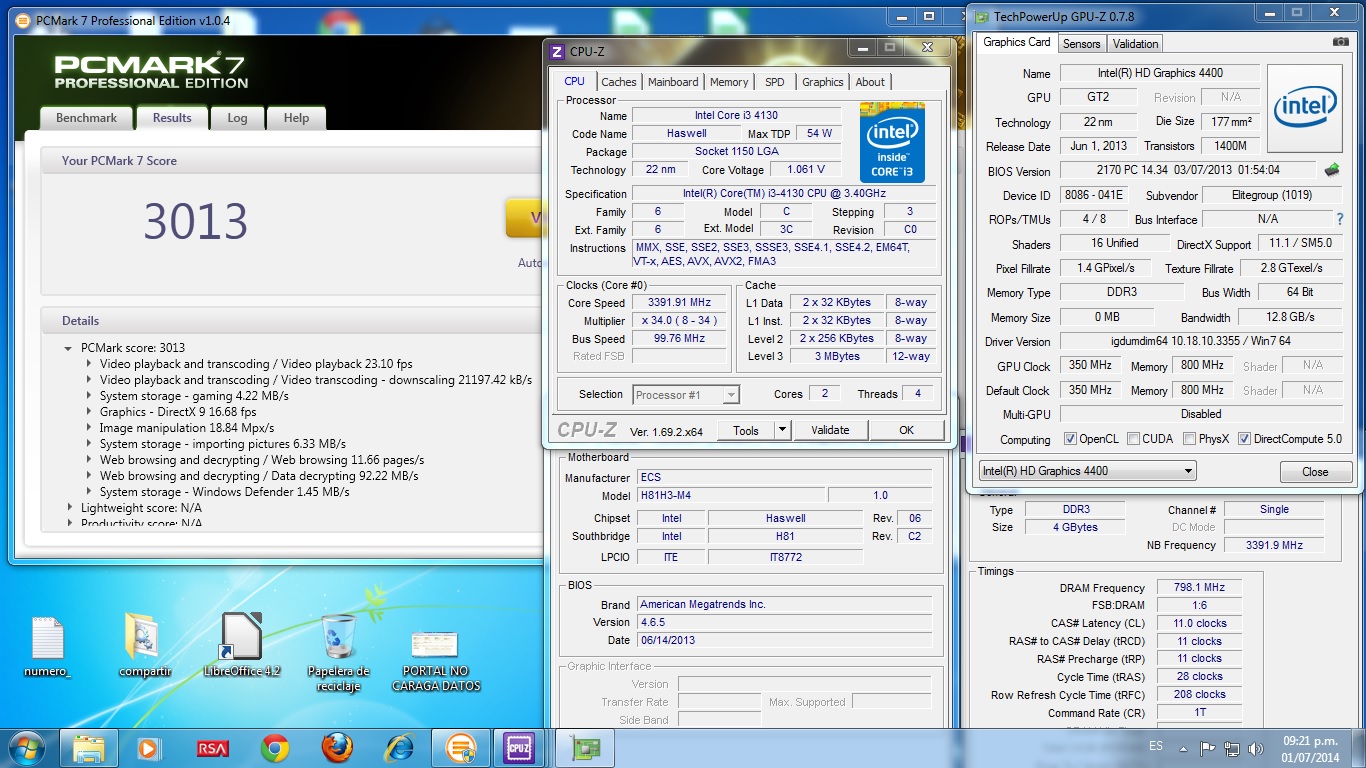Switch to the Sensors tab in GPU-Z

pos(1081,44)
